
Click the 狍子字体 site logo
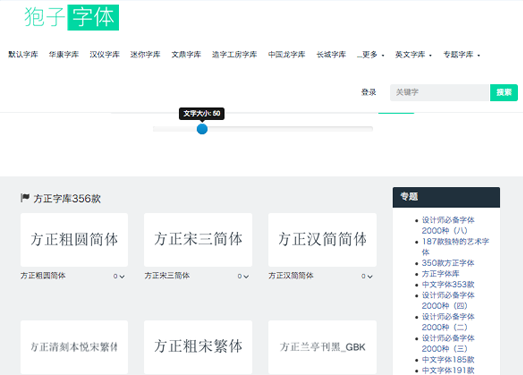[x=71, y=17]
